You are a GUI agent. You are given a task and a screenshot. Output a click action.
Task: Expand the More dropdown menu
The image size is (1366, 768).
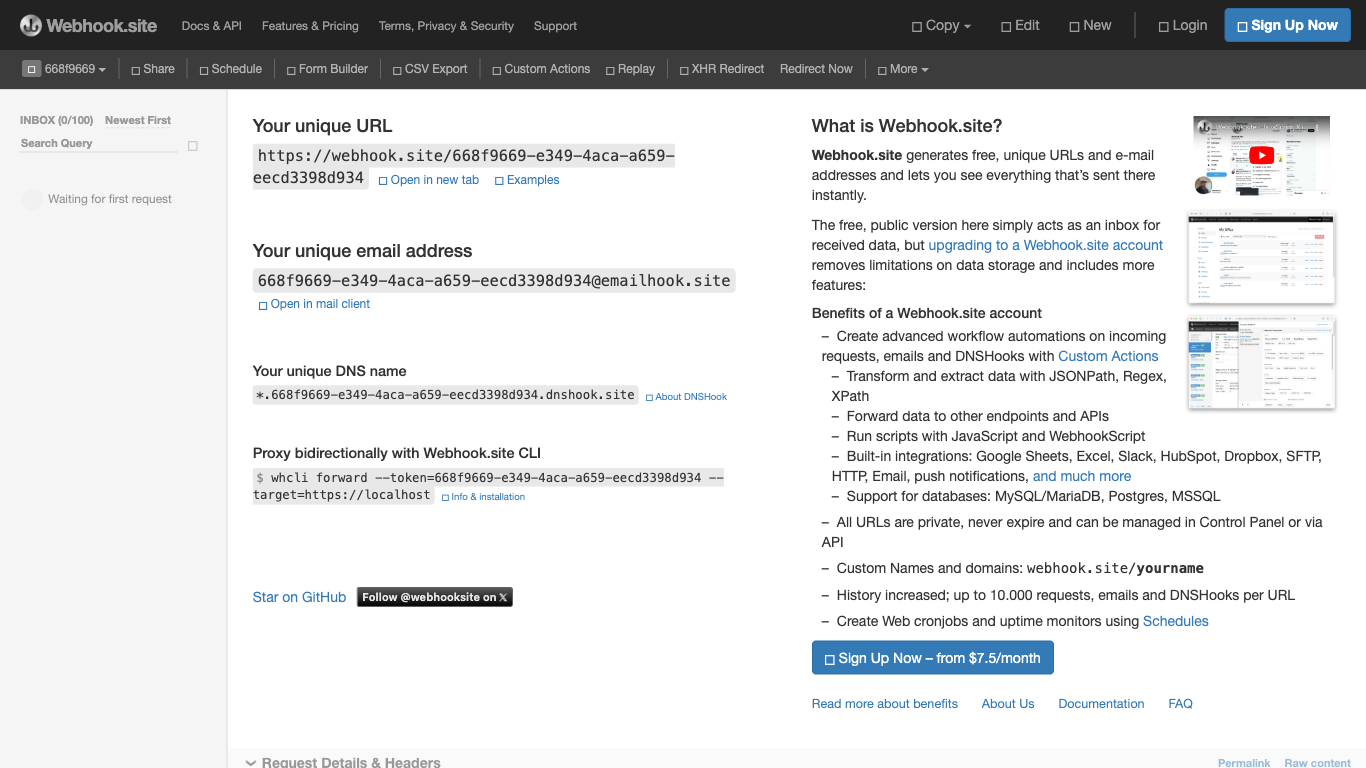[903, 69]
